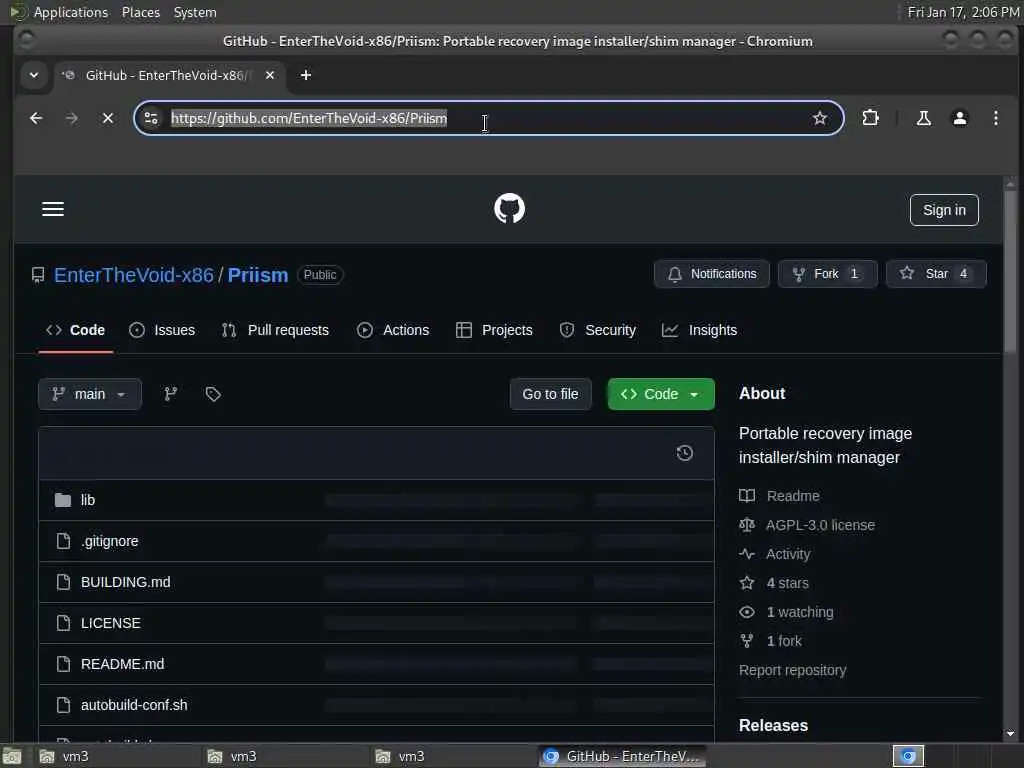Stop loading the page with X button

coord(108,118)
